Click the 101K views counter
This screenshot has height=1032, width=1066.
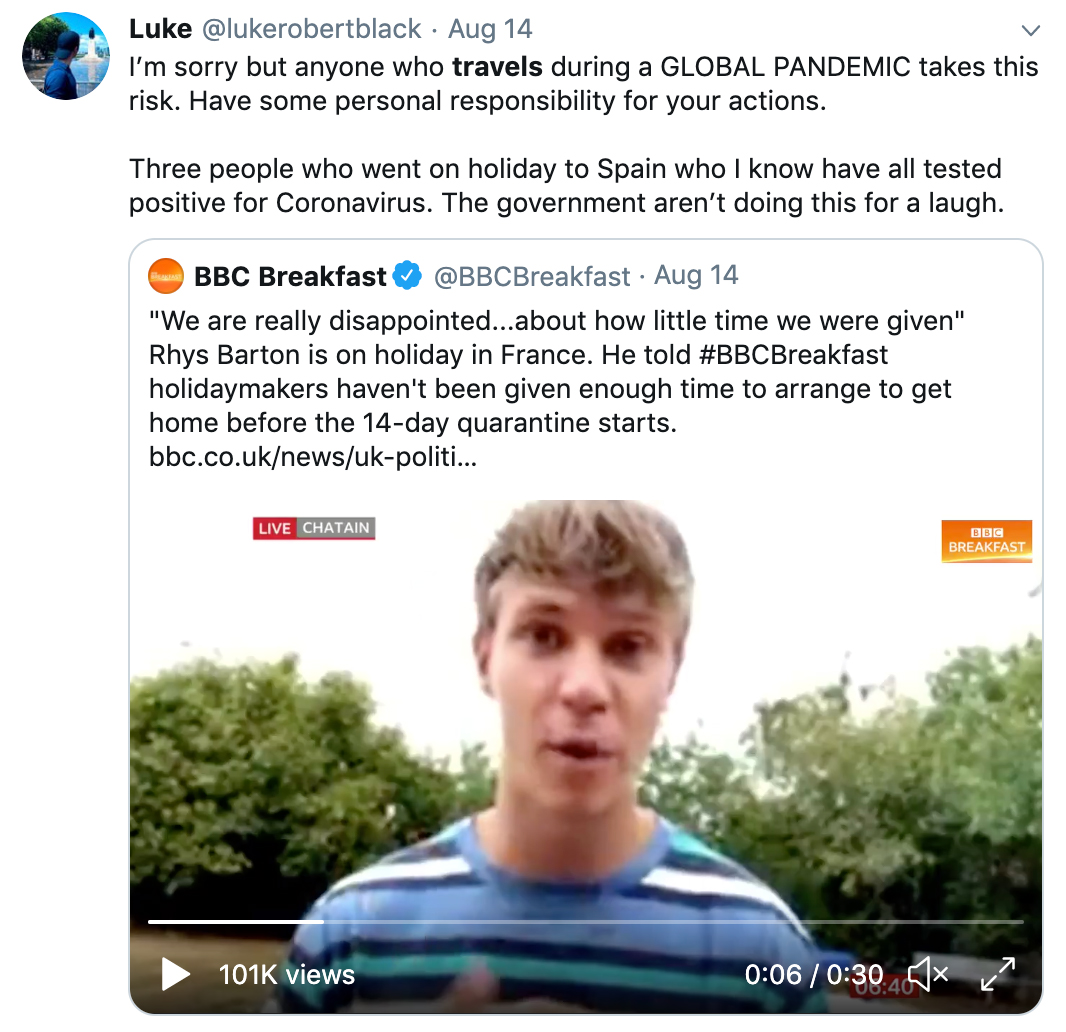pos(287,974)
